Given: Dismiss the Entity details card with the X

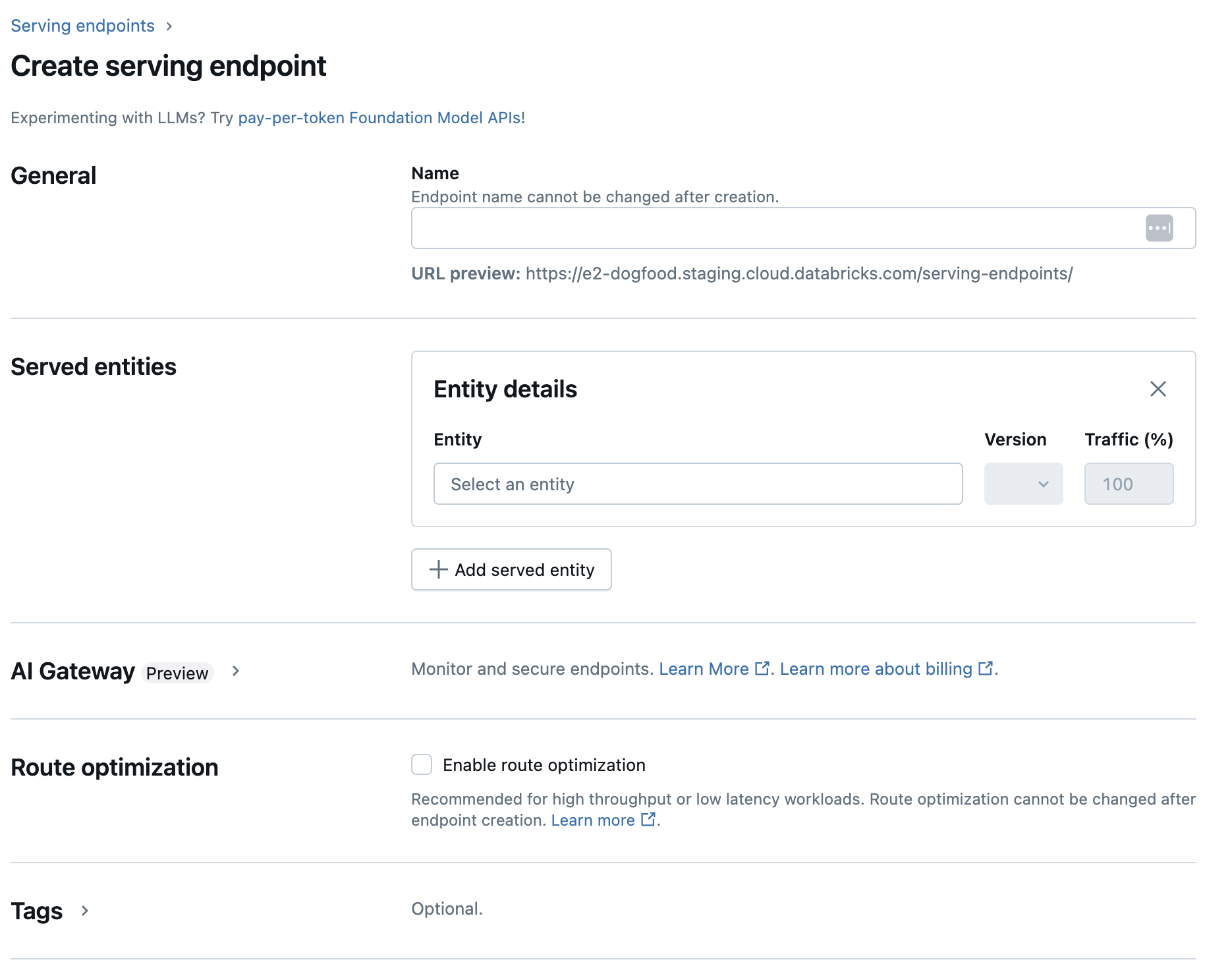Looking at the screenshot, I should pyautogui.click(x=1158, y=389).
